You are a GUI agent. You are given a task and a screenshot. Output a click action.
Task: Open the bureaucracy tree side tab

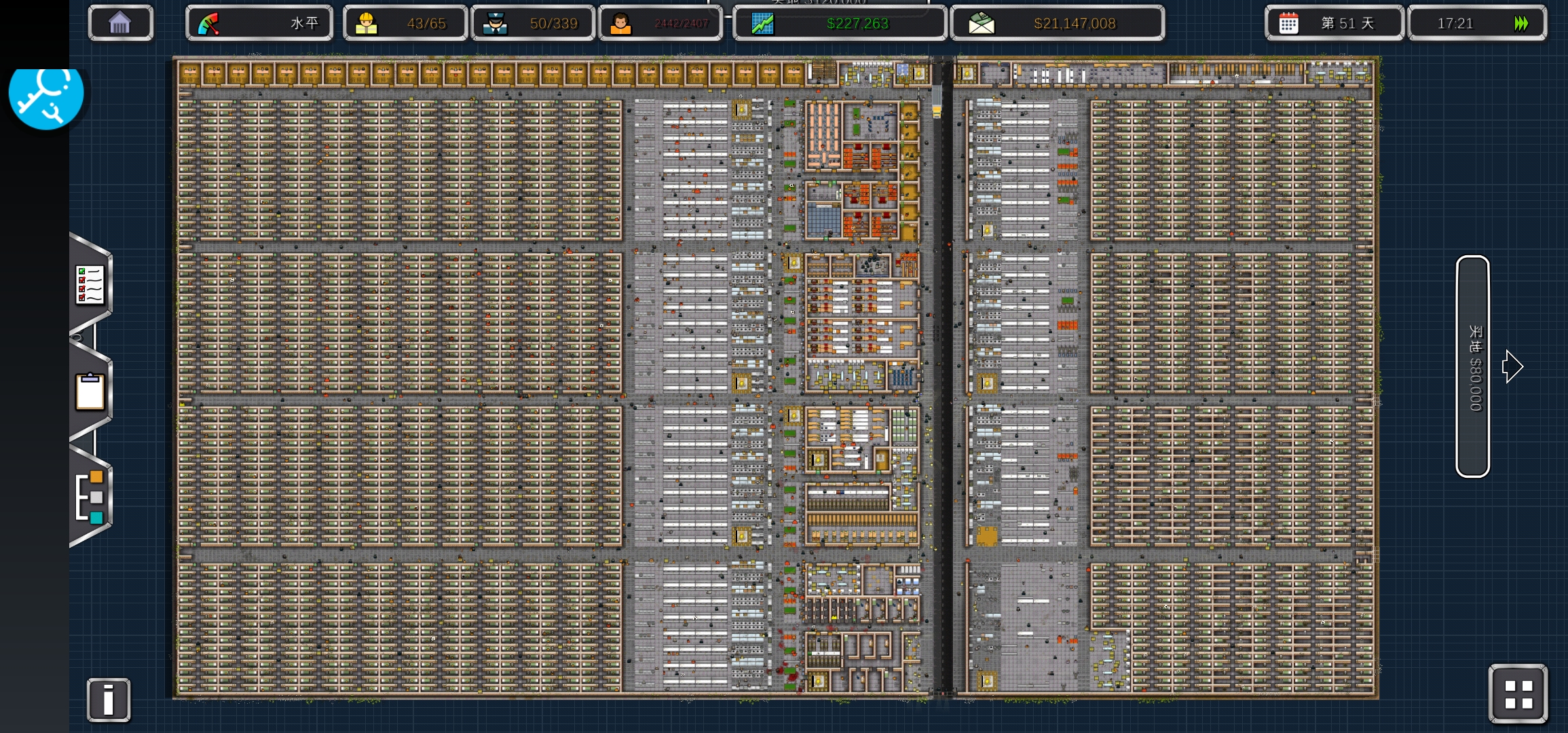(x=90, y=497)
